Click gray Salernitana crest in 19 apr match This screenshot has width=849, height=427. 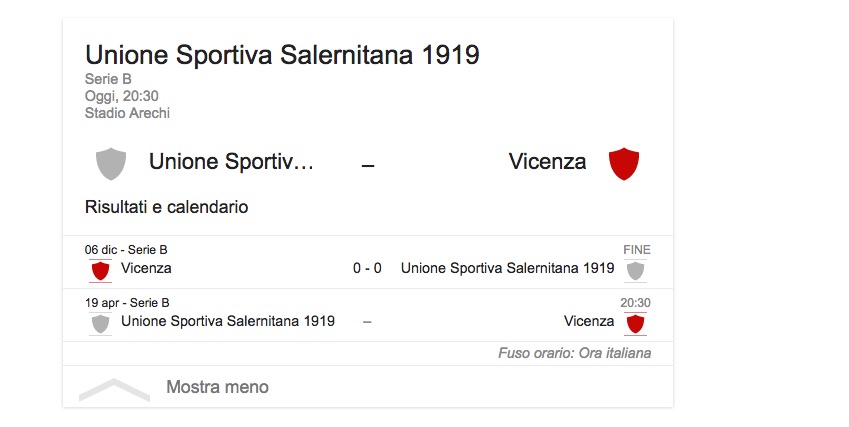pos(100,323)
